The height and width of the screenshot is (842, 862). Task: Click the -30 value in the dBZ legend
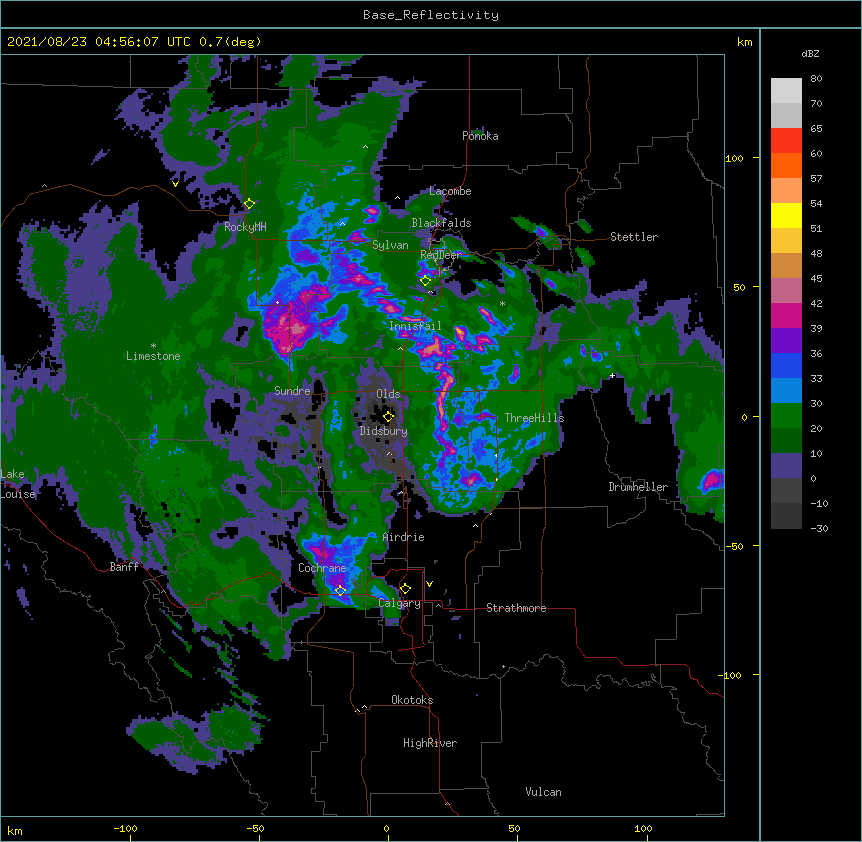[819, 529]
